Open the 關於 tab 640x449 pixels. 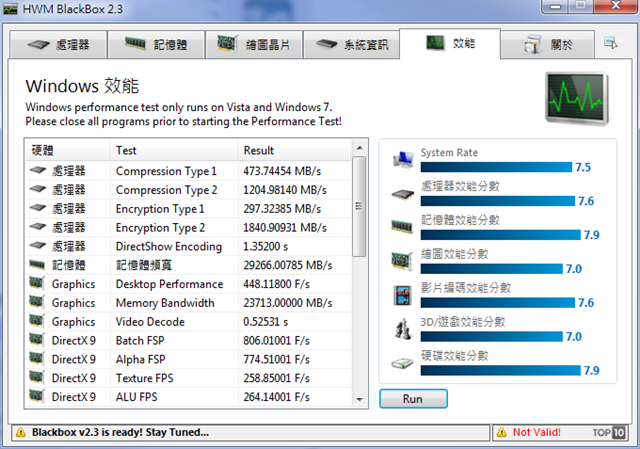pyautogui.click(x=547, y=44)
